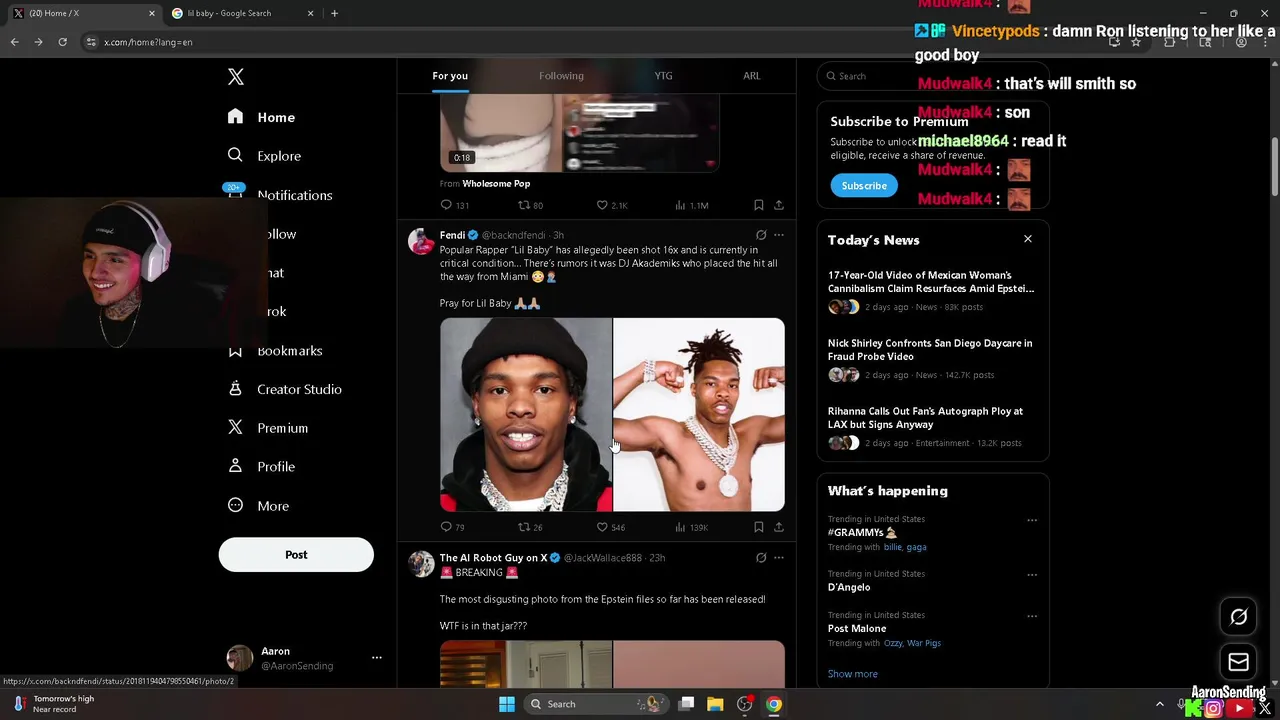The width and height of the screenshot is (1280, 720).
Task: Switch to the For you tab
Action: pos(450,76)
